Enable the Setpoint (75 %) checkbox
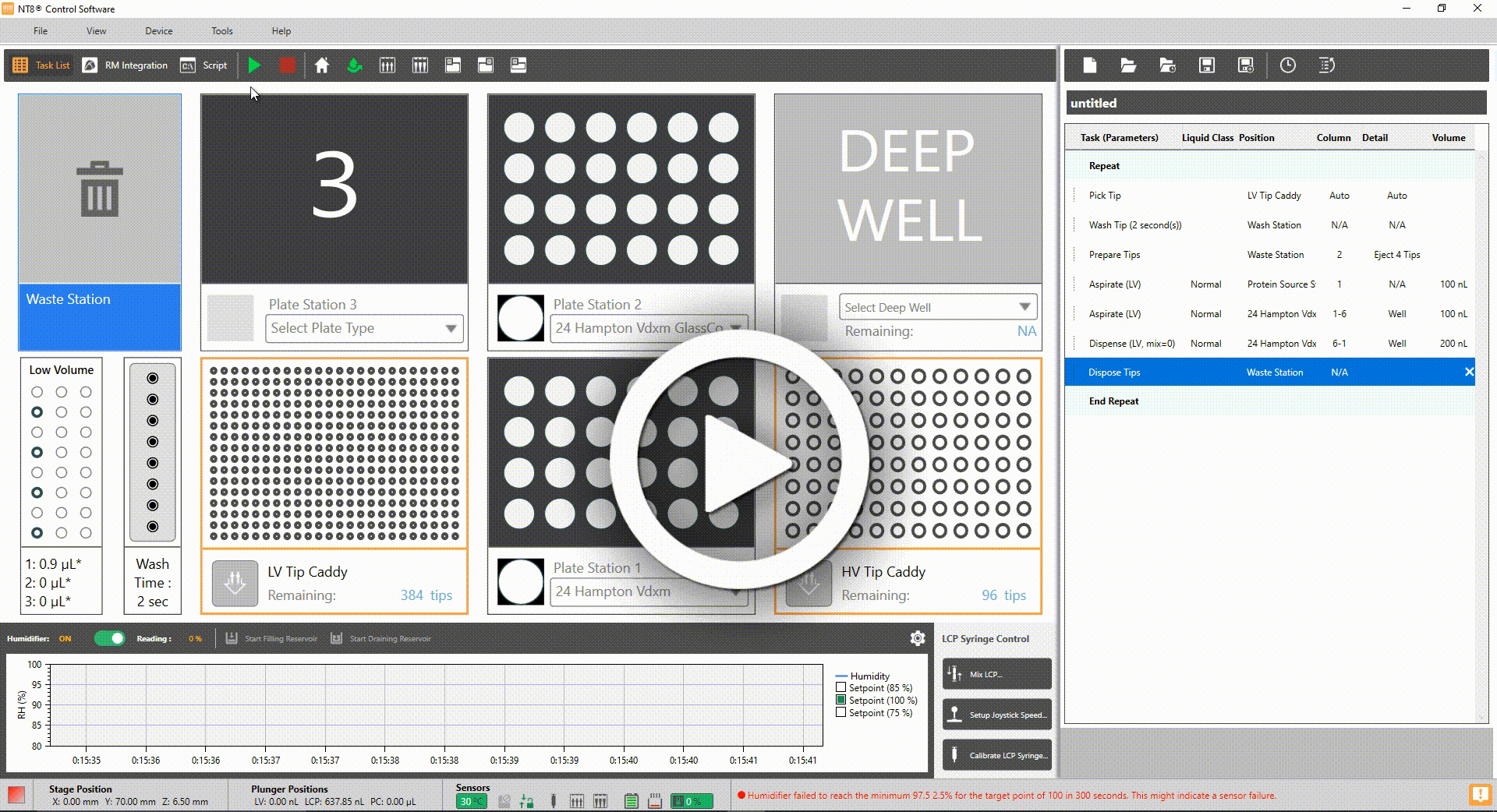The width and height of the screenshot is (1497, 812). 841,712
